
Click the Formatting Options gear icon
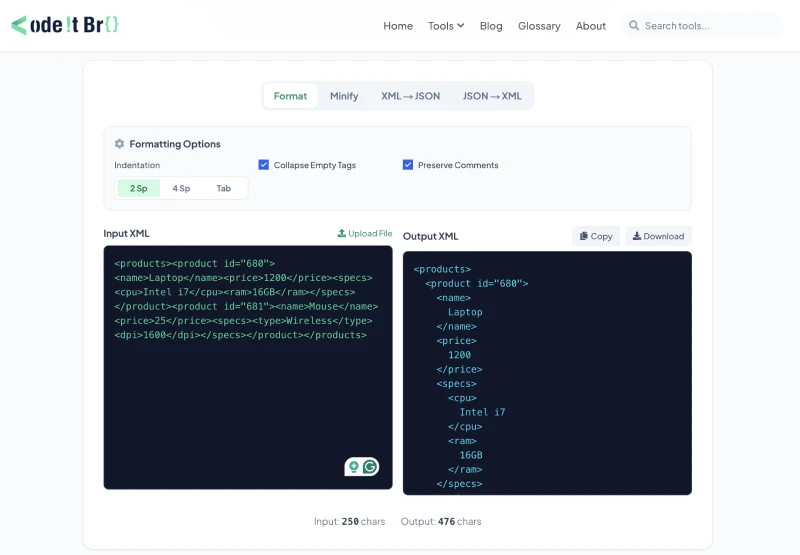pos(119,144)
